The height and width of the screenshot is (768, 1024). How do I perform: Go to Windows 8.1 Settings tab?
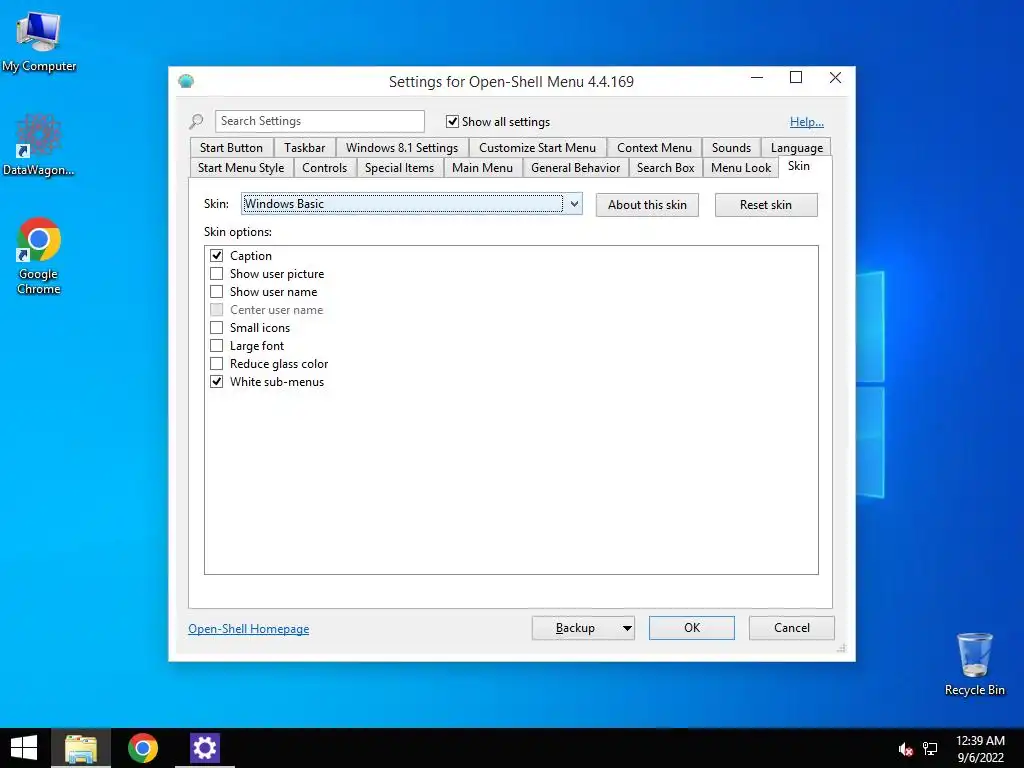pyautogui.click(x=402, y=148)
